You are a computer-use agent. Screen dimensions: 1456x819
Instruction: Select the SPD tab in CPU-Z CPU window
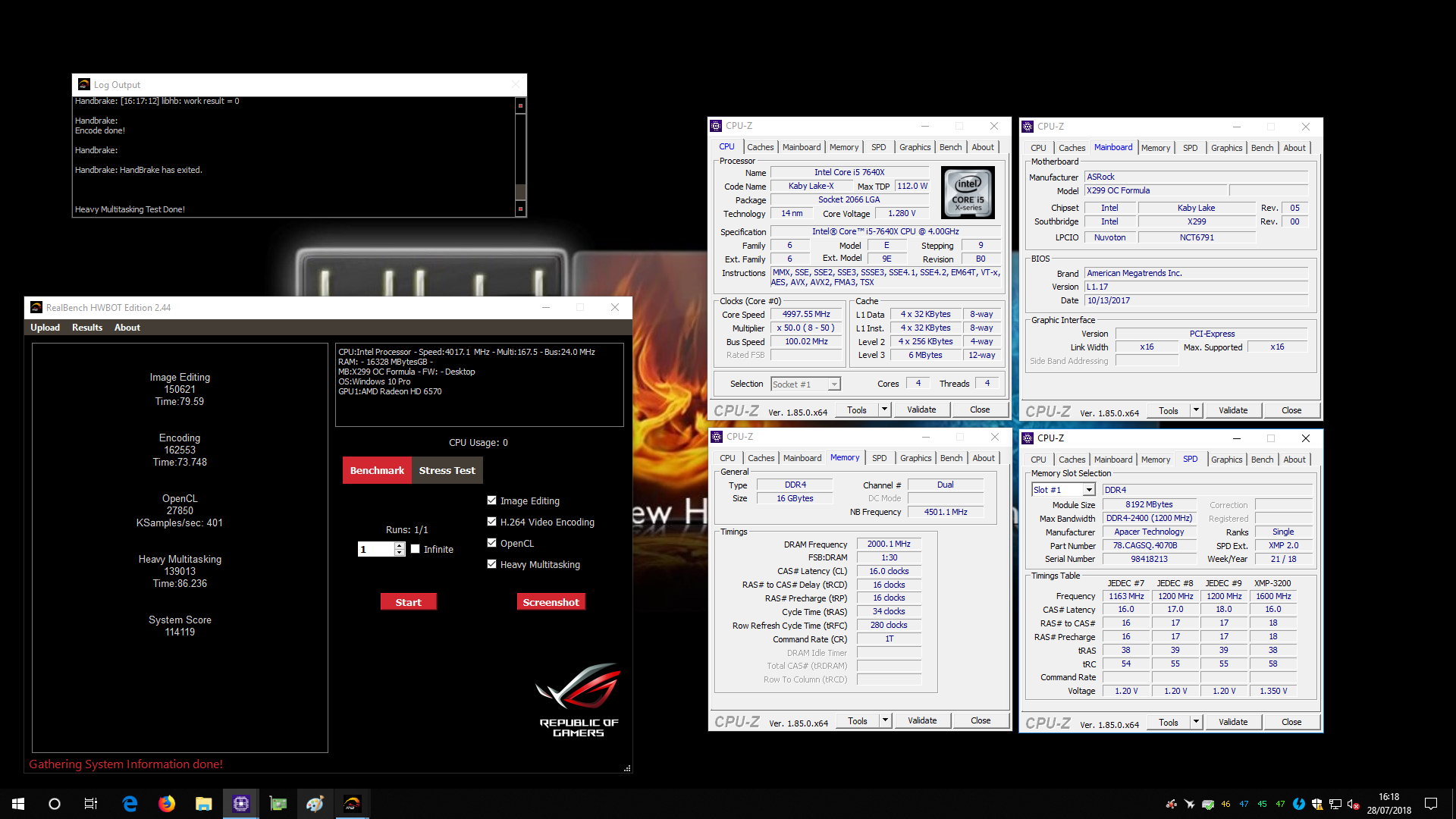(x=878, y=147)
